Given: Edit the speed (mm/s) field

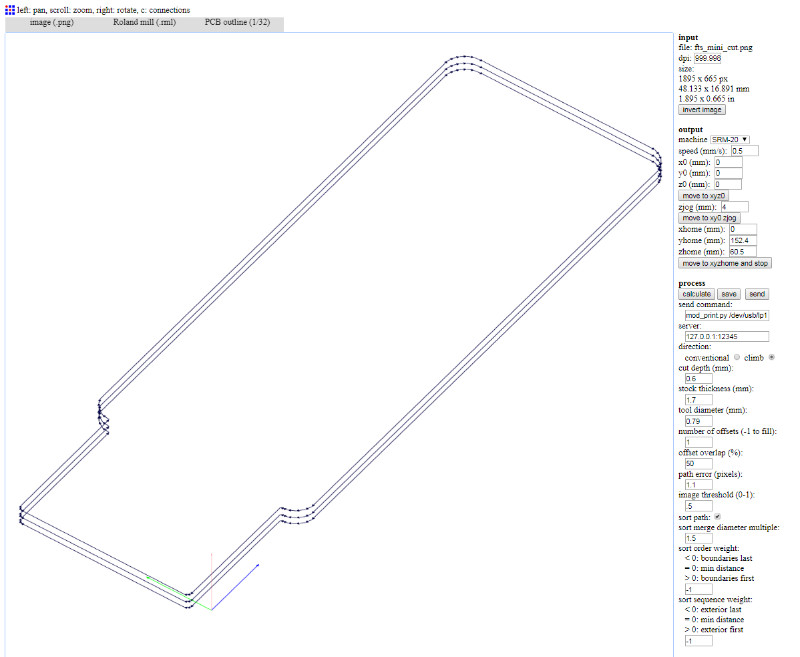Looking at the screenshot, I should [744, 151].
